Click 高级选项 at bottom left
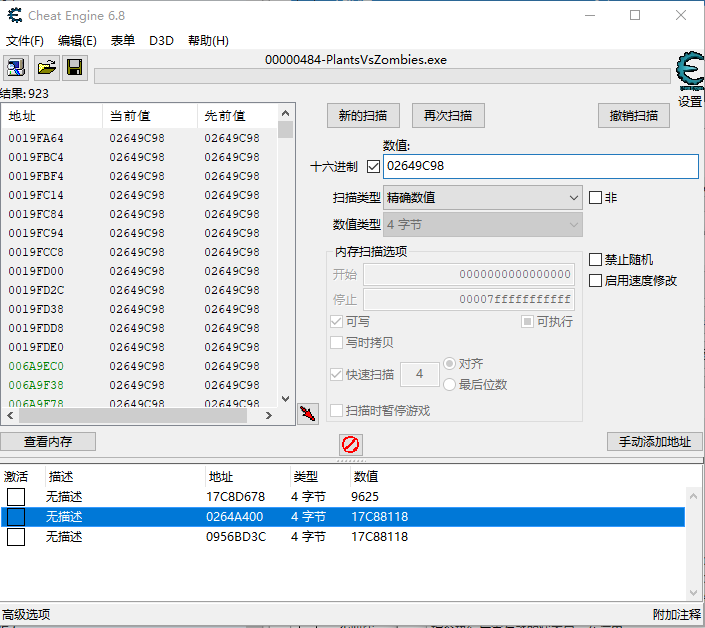The image size is (705, 628). tap(26, 614)
